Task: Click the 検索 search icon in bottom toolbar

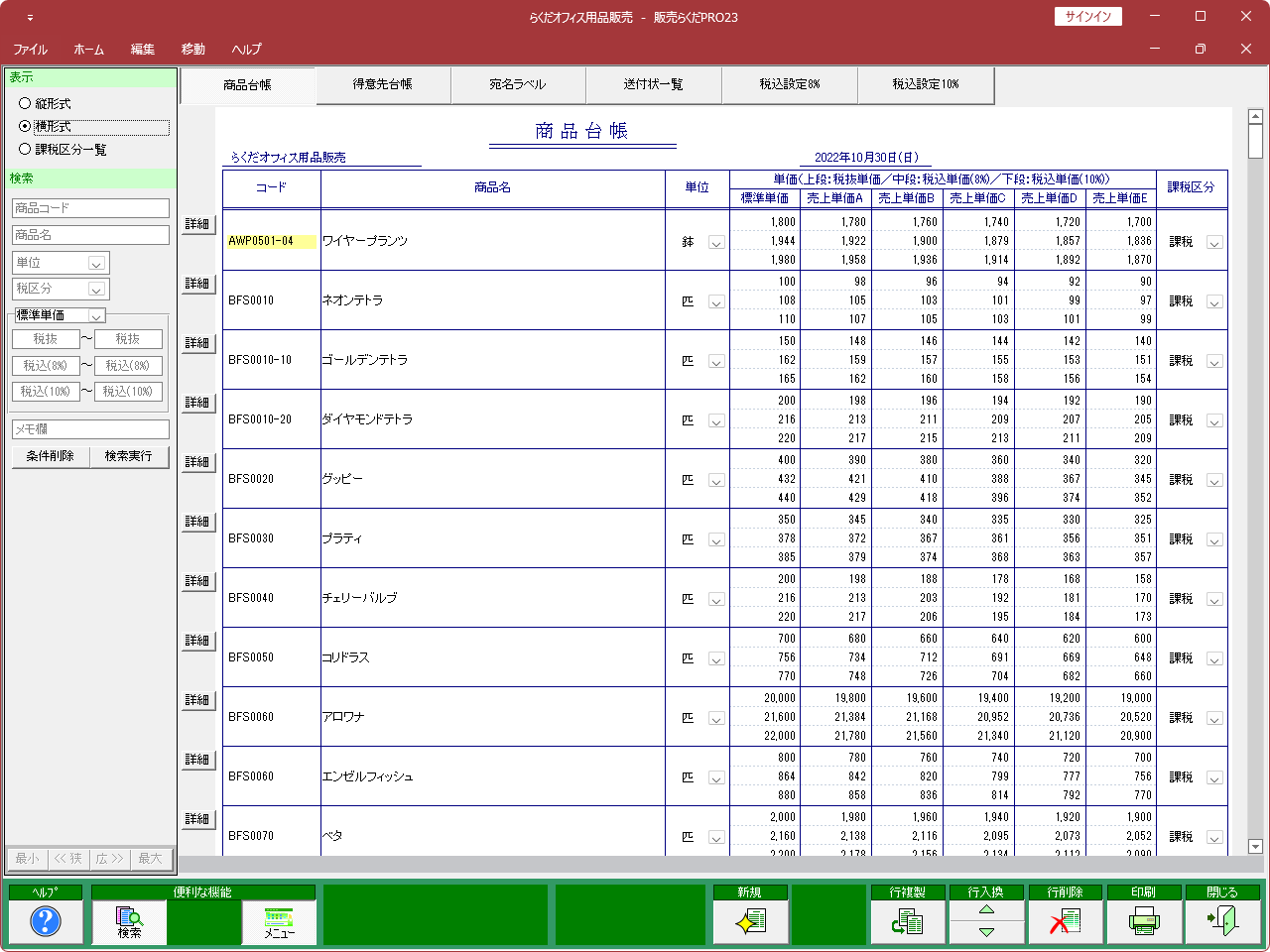Action: (x=129, y=922)
